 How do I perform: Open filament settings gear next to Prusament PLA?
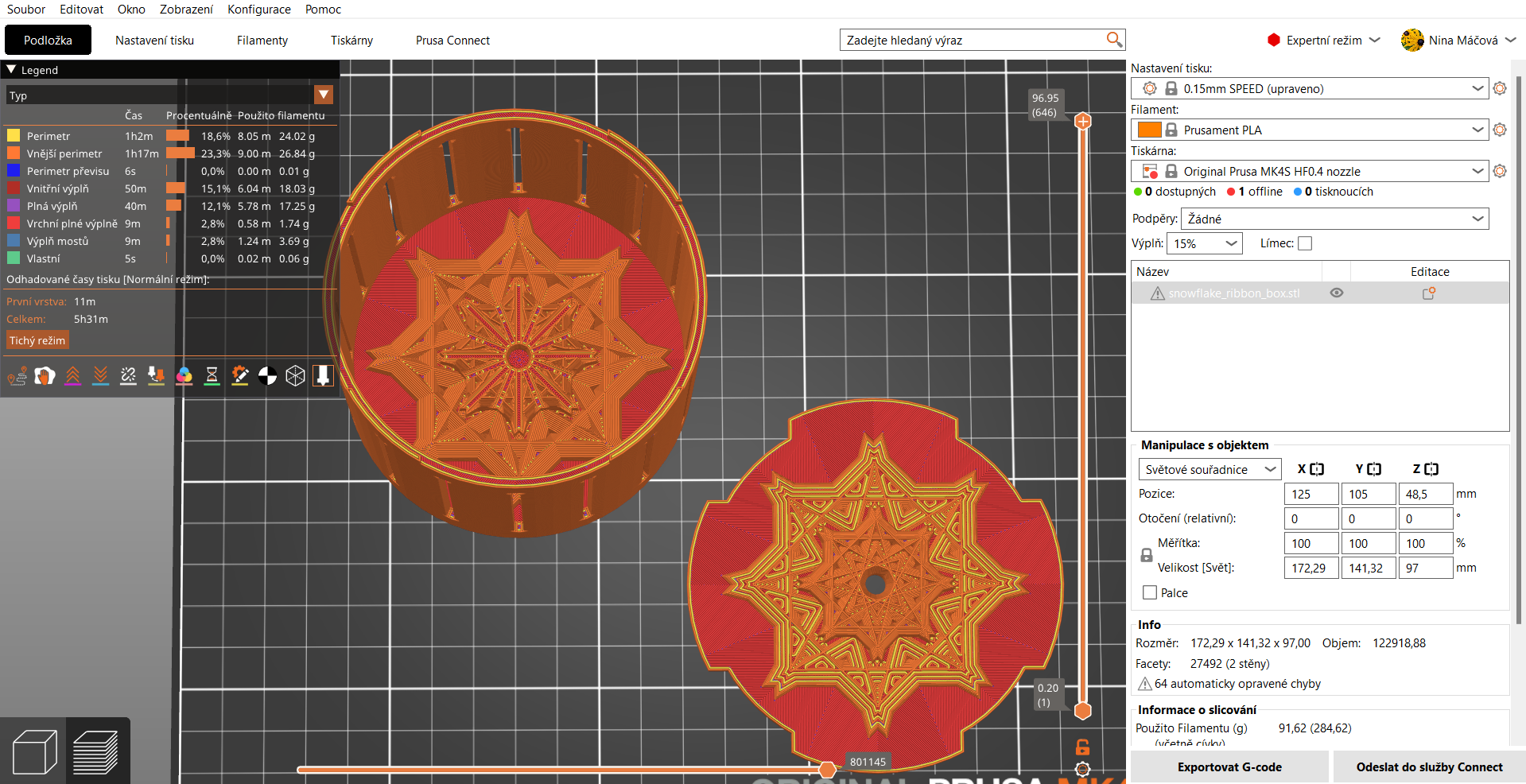coord(1500,130)
